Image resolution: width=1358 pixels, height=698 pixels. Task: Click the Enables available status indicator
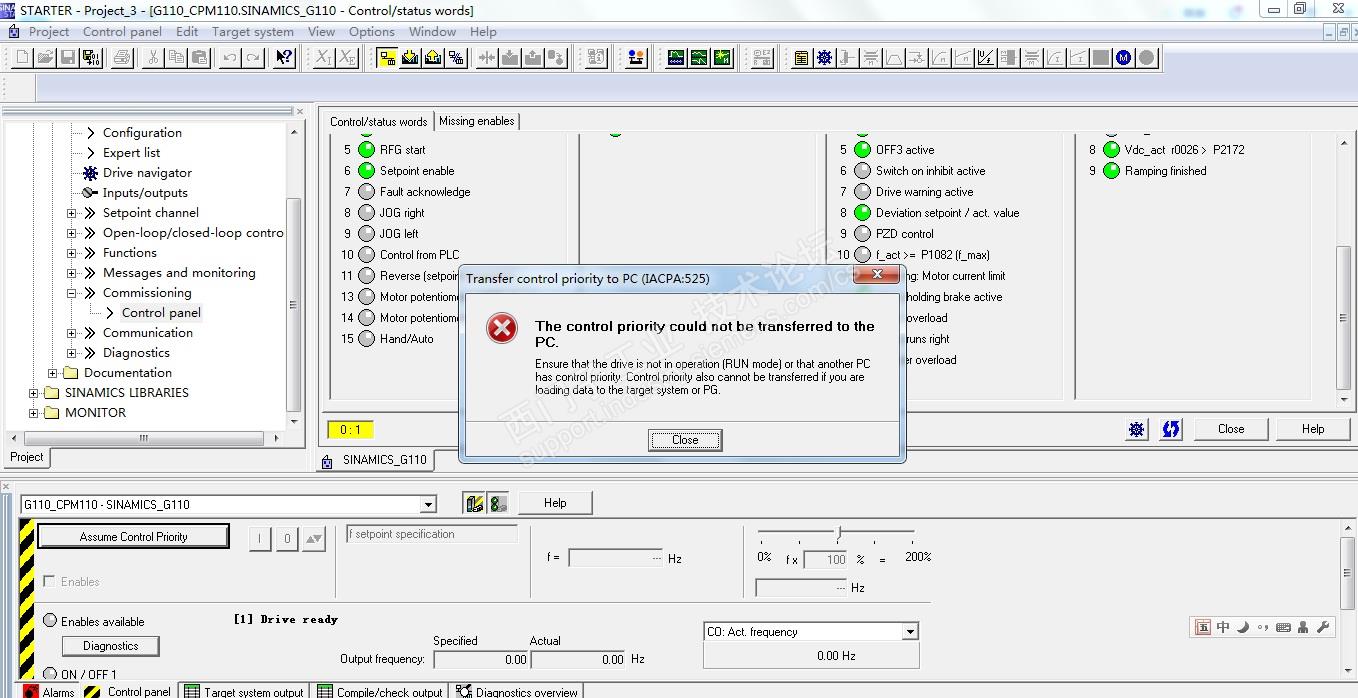(x=50, y=621)
